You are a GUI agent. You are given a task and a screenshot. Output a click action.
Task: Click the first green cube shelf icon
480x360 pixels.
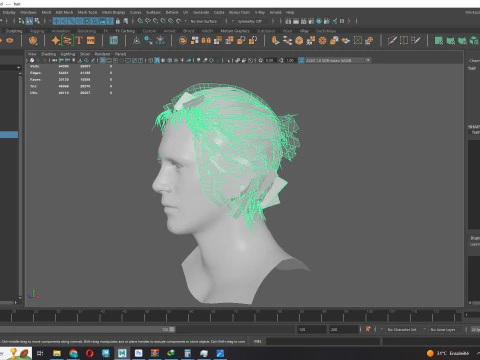pyautogui.click(x=439, y=41)
